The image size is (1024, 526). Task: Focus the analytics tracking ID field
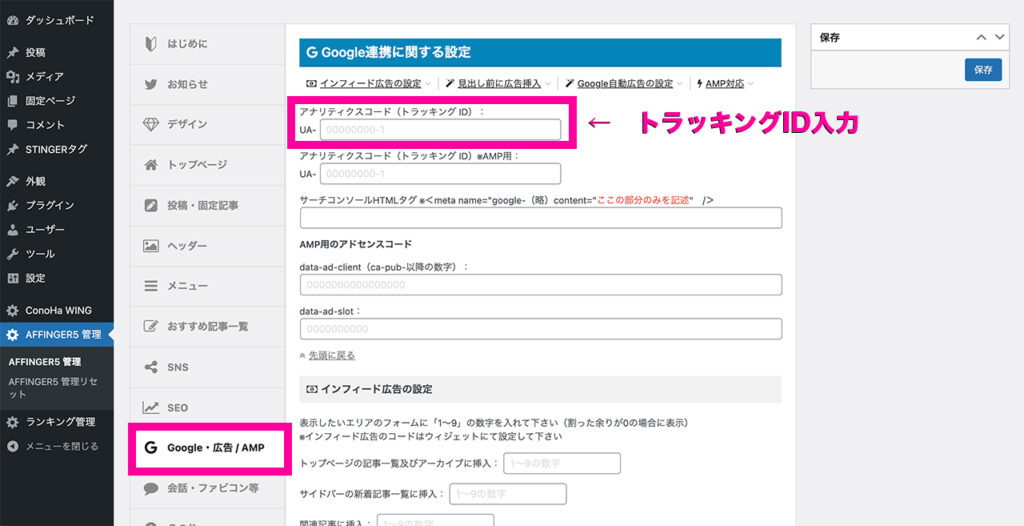tap(440, 129)
